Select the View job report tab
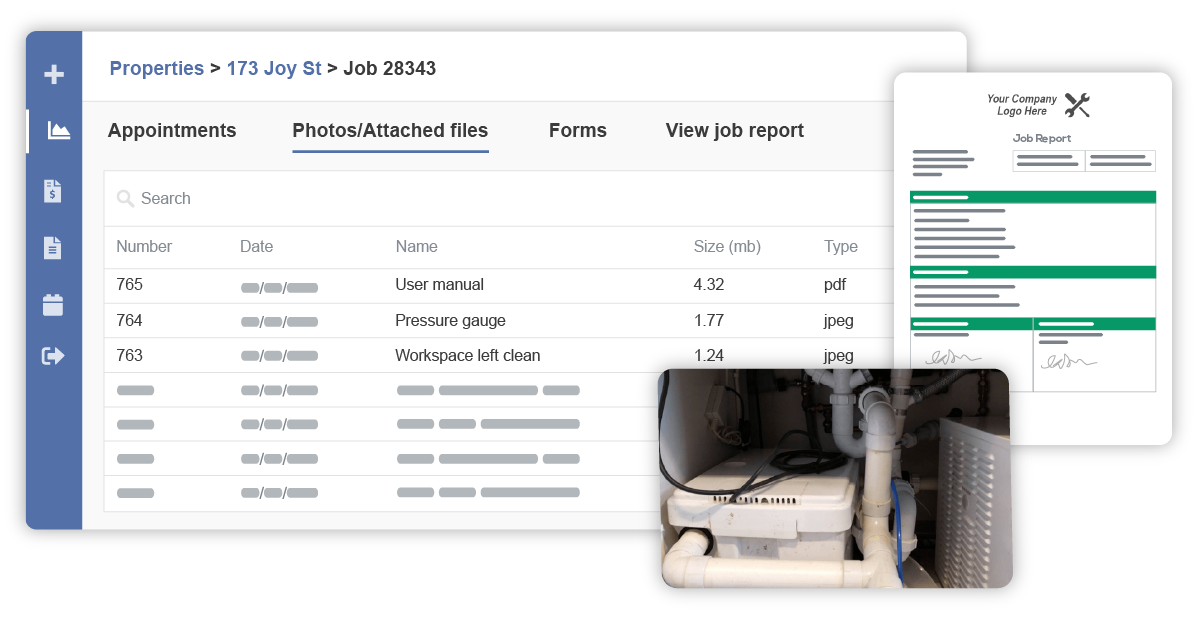The height and width of the screenshot is (618, 1200). click(734, 130)
